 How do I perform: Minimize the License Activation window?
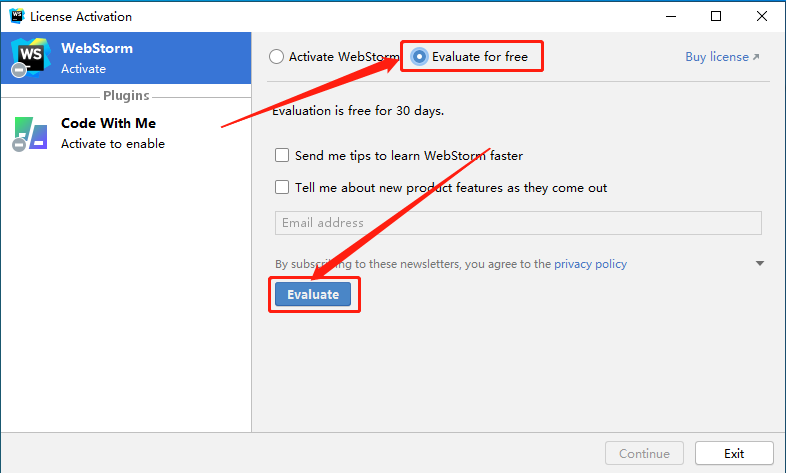click(671, 16)
